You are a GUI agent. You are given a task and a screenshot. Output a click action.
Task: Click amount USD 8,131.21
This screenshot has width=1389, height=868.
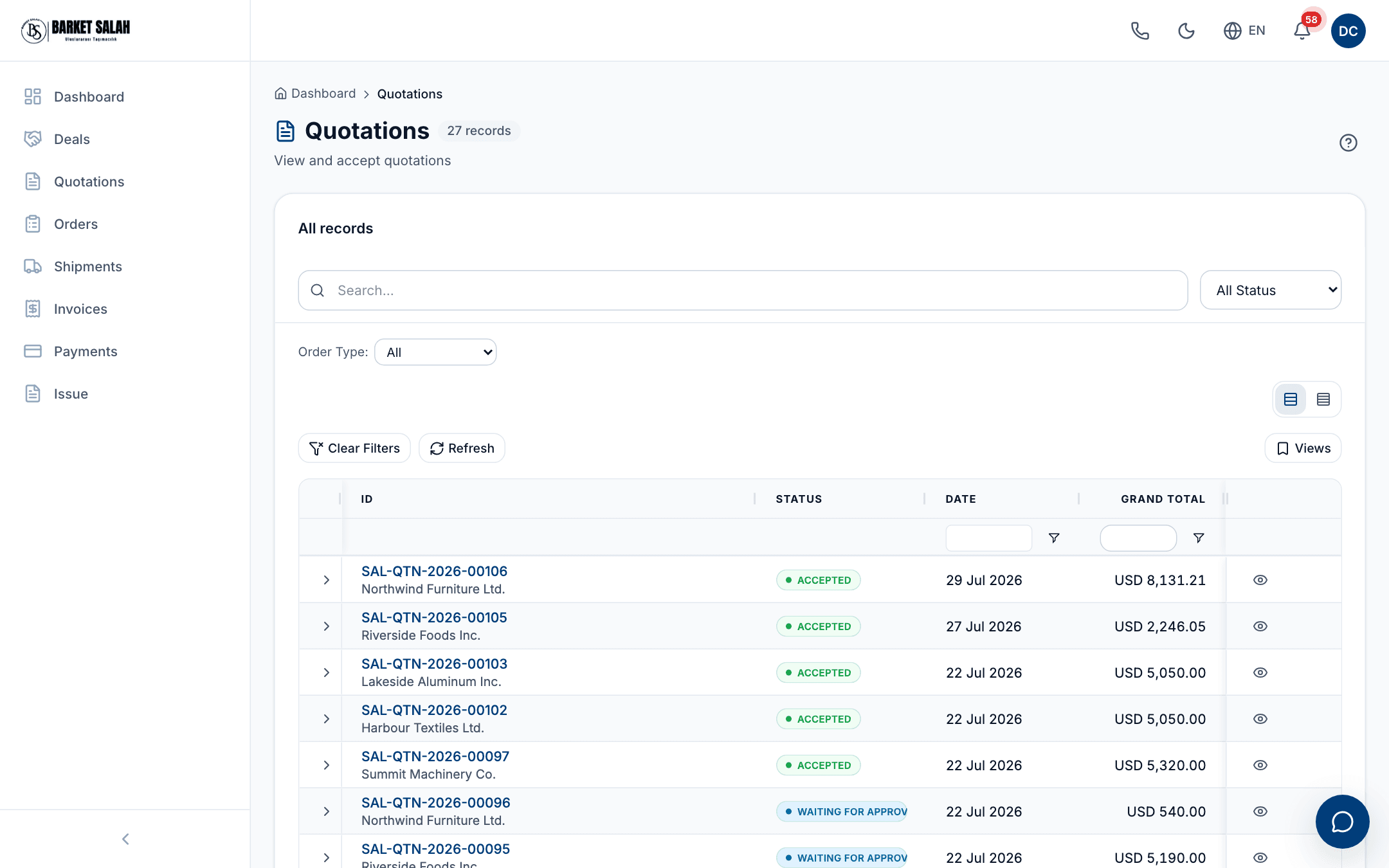click(x=1160, y=580)
